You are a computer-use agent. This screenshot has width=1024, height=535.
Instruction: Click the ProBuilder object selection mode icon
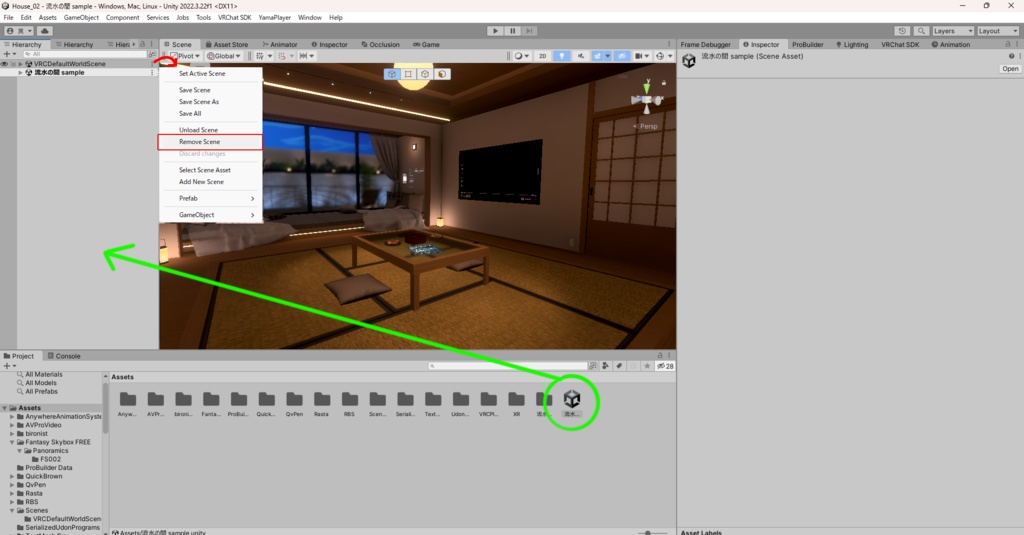click(x=392, y=74)
